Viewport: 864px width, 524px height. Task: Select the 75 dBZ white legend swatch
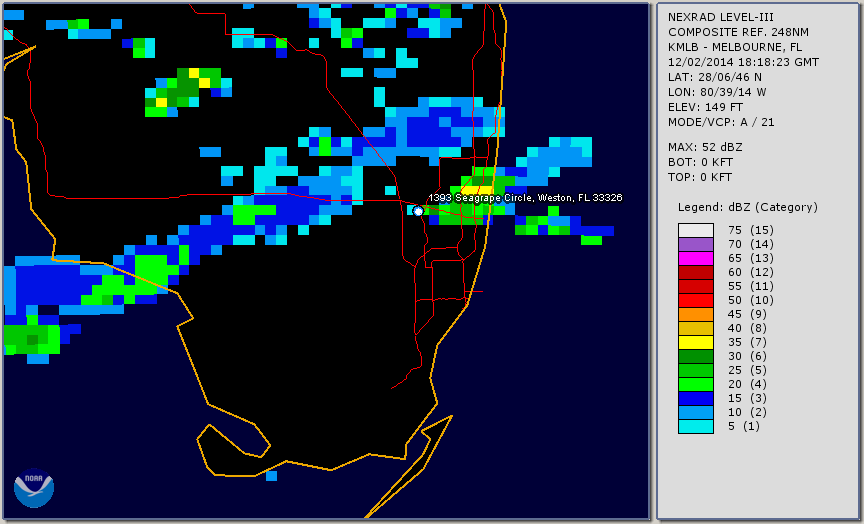pyautogui.click(x=695, y=230)
